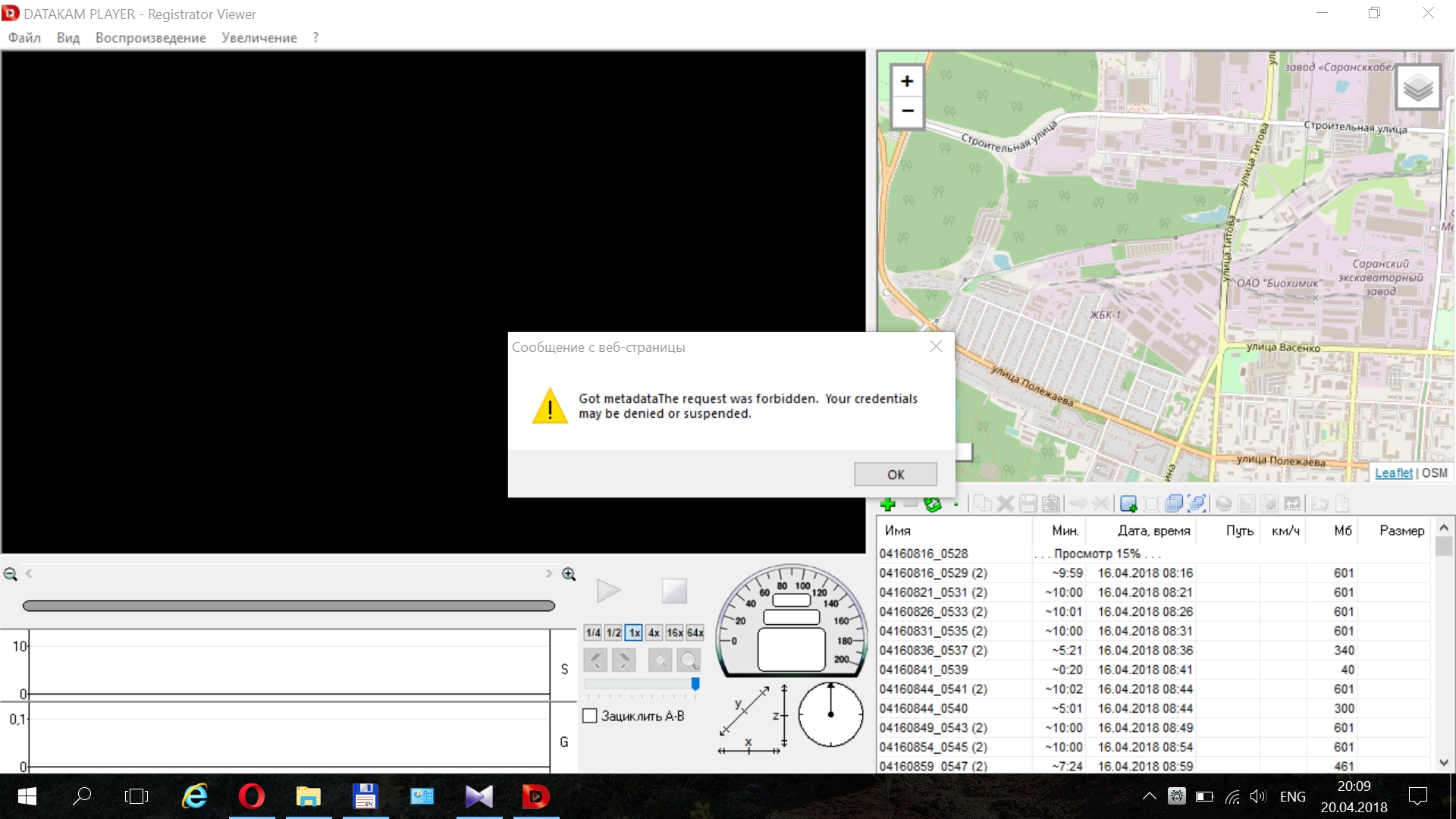Select 64x playback speed
1456x819 pixels.
[695, 632]
